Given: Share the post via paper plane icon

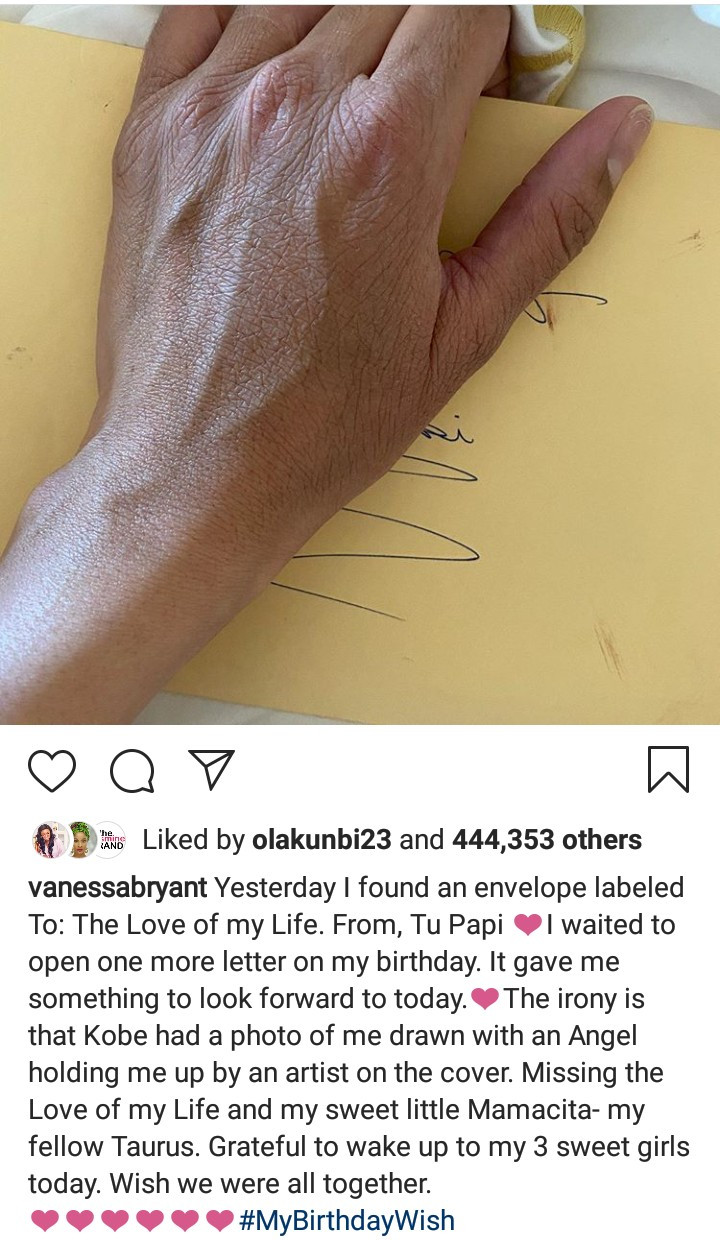Looking at the screenshot, I should (x=212, y=770).
